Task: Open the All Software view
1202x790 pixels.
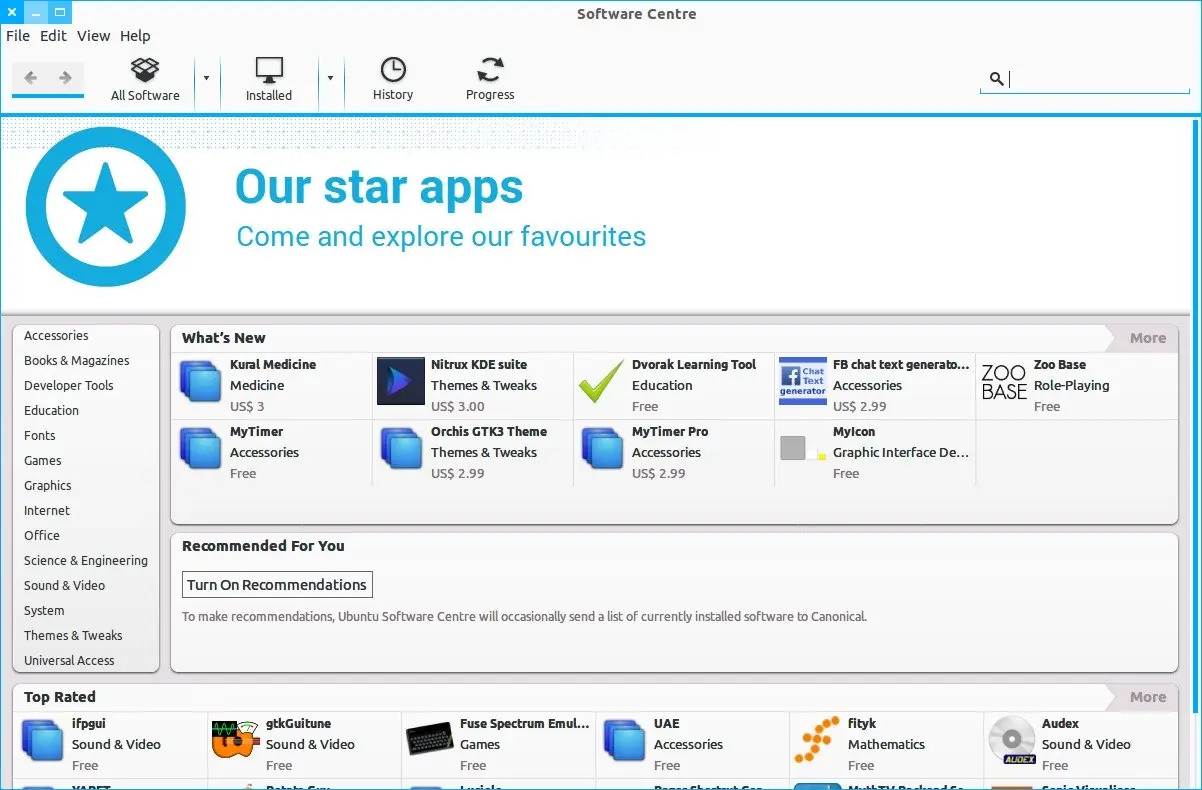Action: 145,79
